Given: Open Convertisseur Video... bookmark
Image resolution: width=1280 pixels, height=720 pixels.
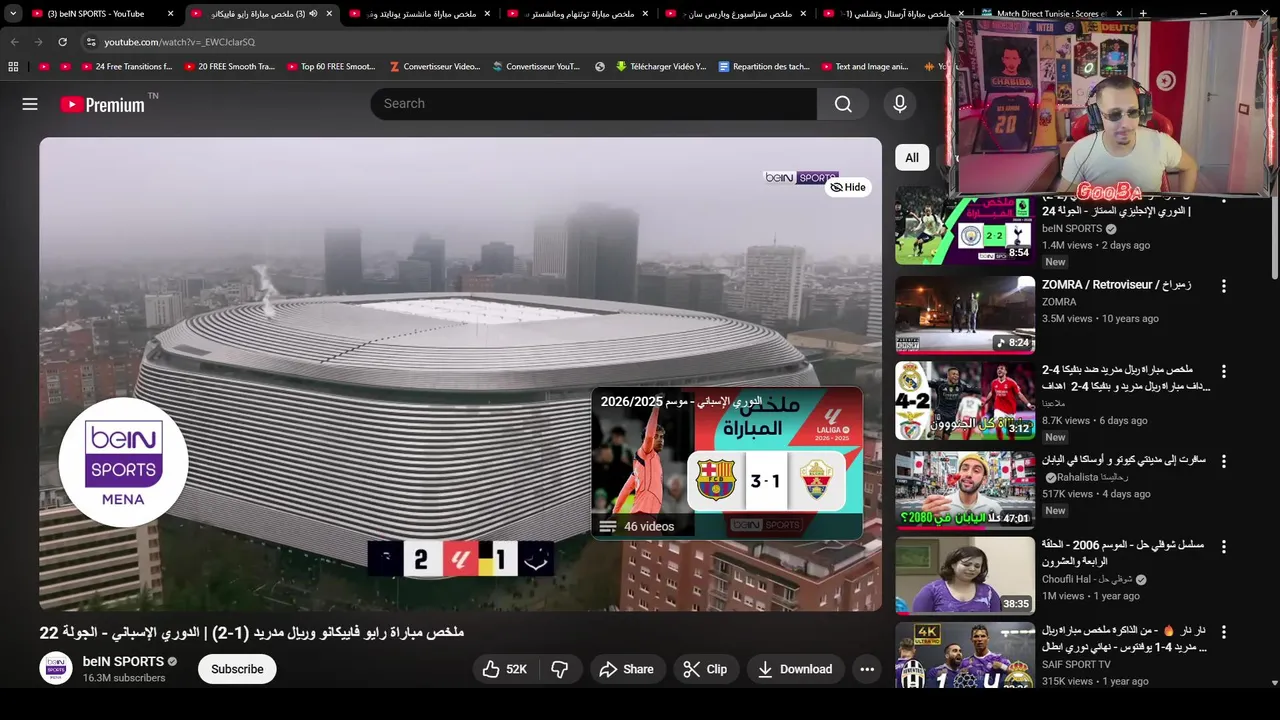Looking at the screenshot, I should tap(434, 67).
